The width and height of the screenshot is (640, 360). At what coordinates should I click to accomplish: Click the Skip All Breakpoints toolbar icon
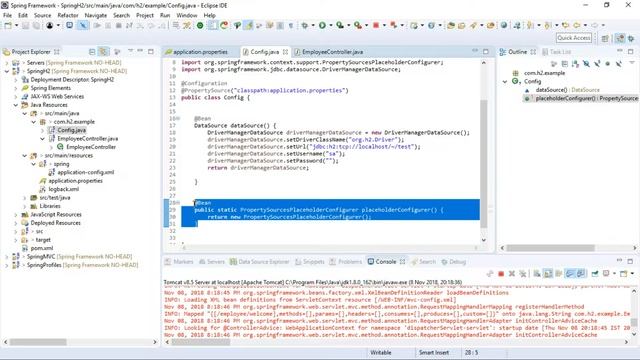(x=83, y=25)
